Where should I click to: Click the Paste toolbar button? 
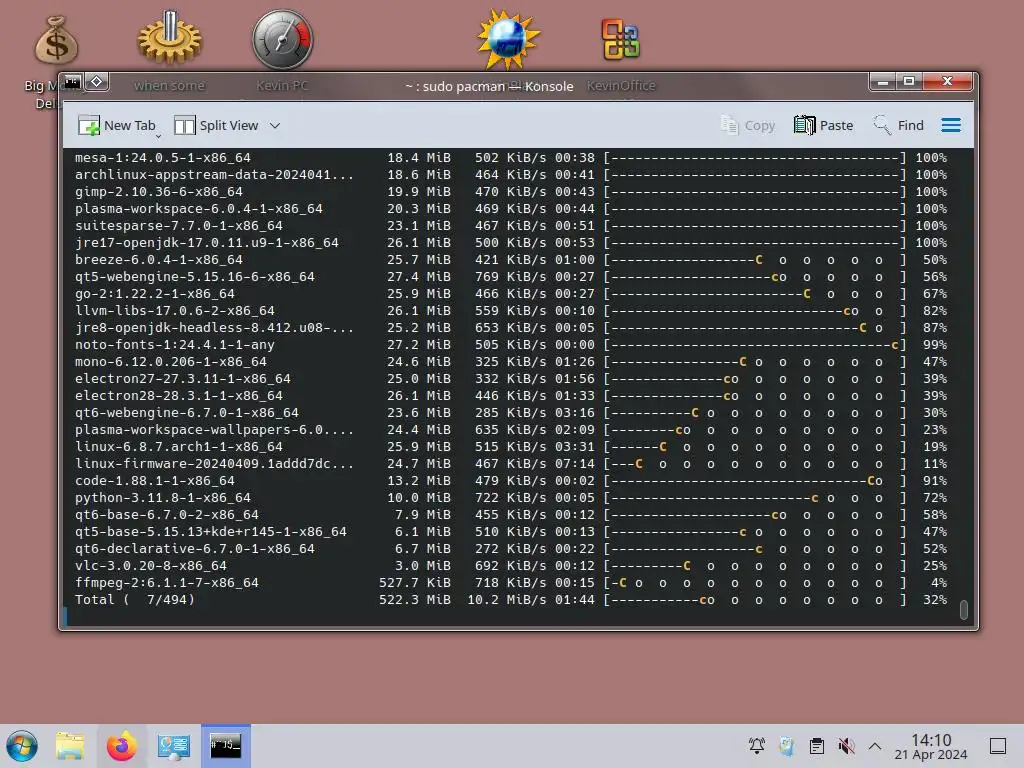(824, 125)
